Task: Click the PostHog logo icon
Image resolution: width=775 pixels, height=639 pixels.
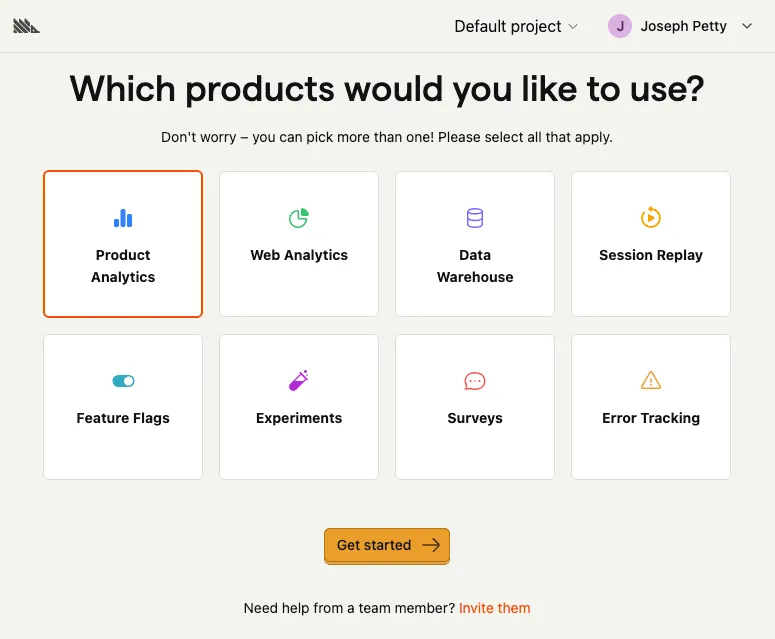Action: pyautogui.click(x=27, y=26)
